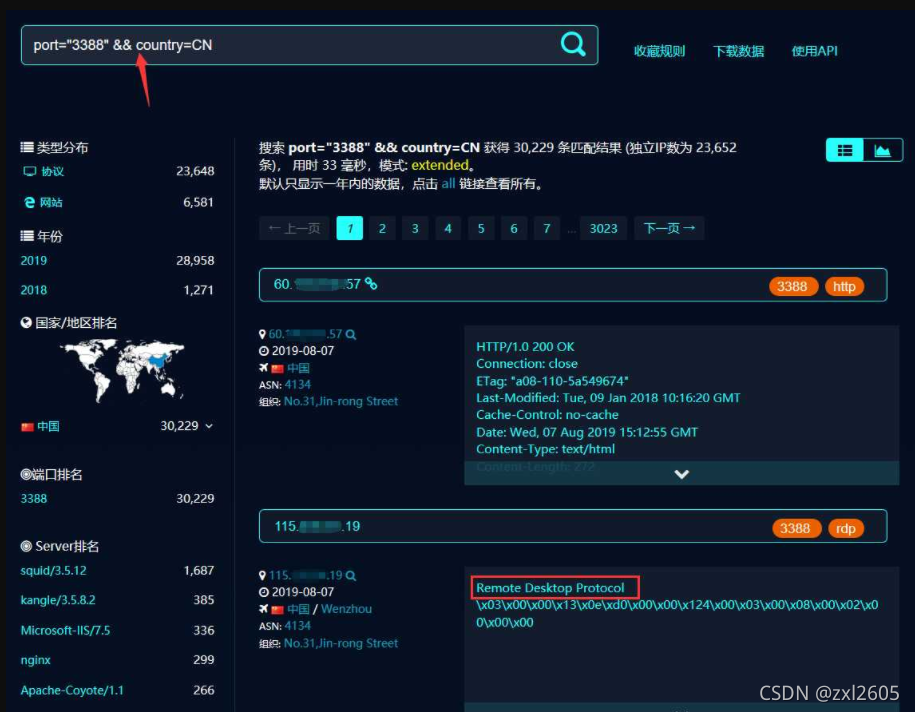Go to results page 2
The height and width of the screenshot is (712, 915).
pos(382,228)
